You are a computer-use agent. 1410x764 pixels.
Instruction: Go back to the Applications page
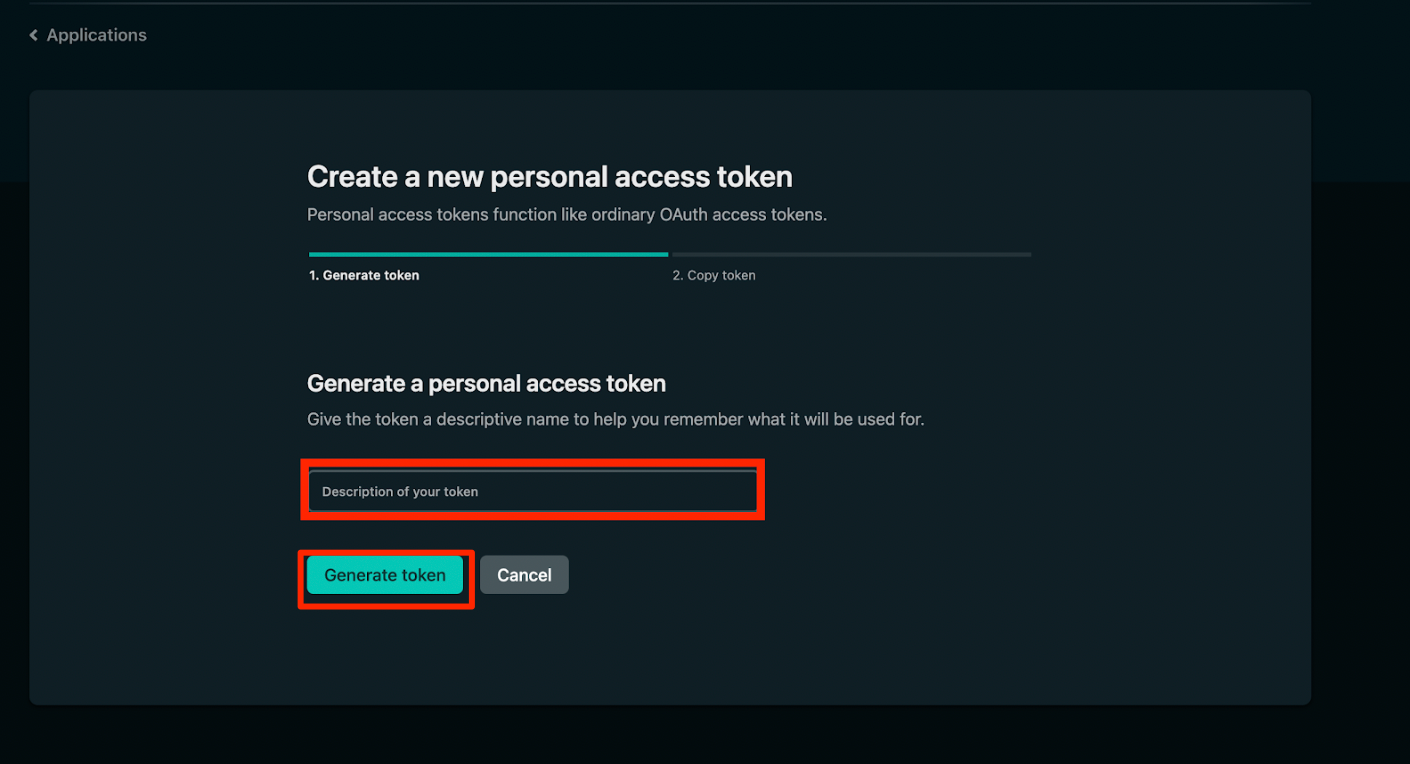pos(96,36)
